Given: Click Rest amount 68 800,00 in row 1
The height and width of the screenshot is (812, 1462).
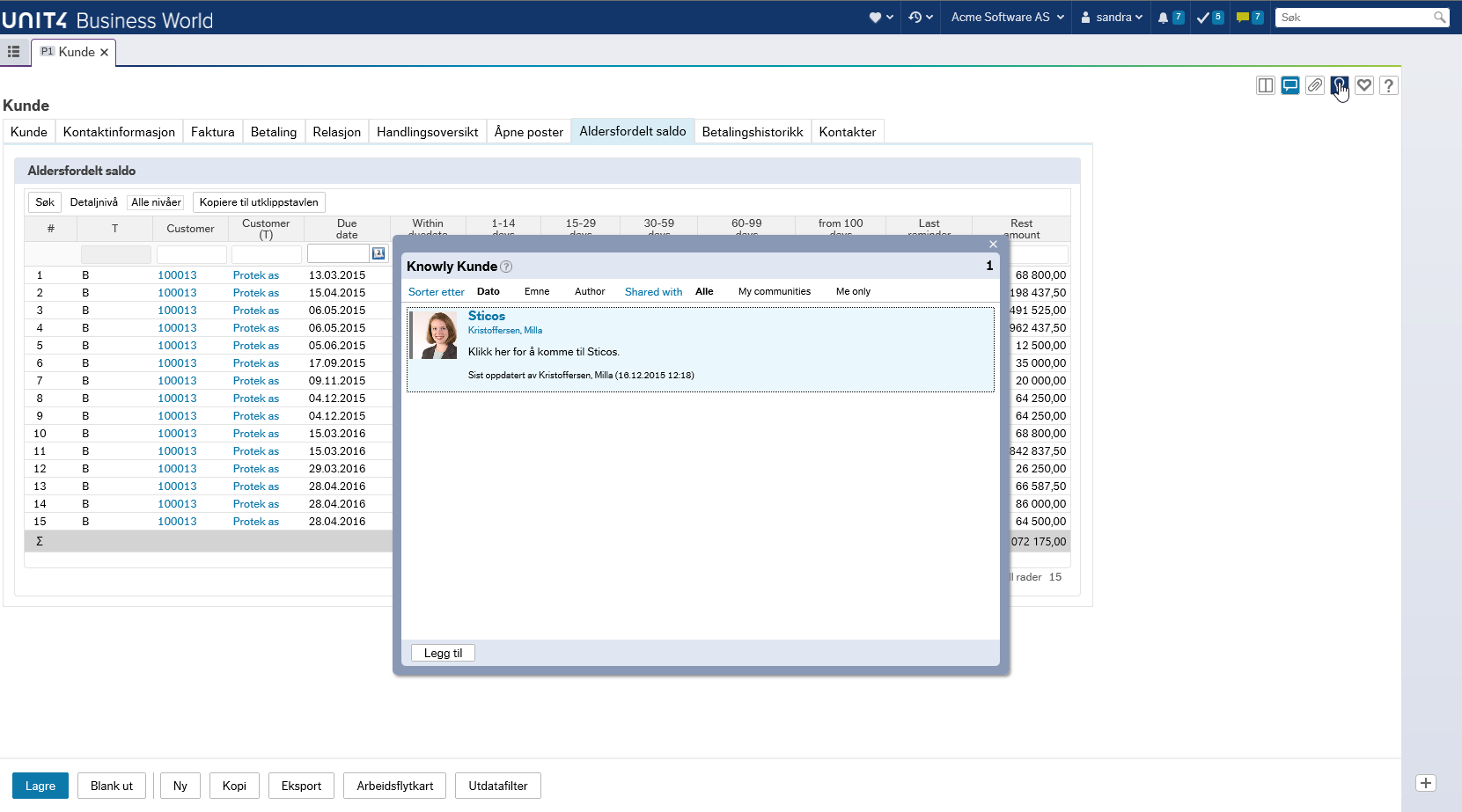Looking at the screenshot, I should pos(1040,275).
